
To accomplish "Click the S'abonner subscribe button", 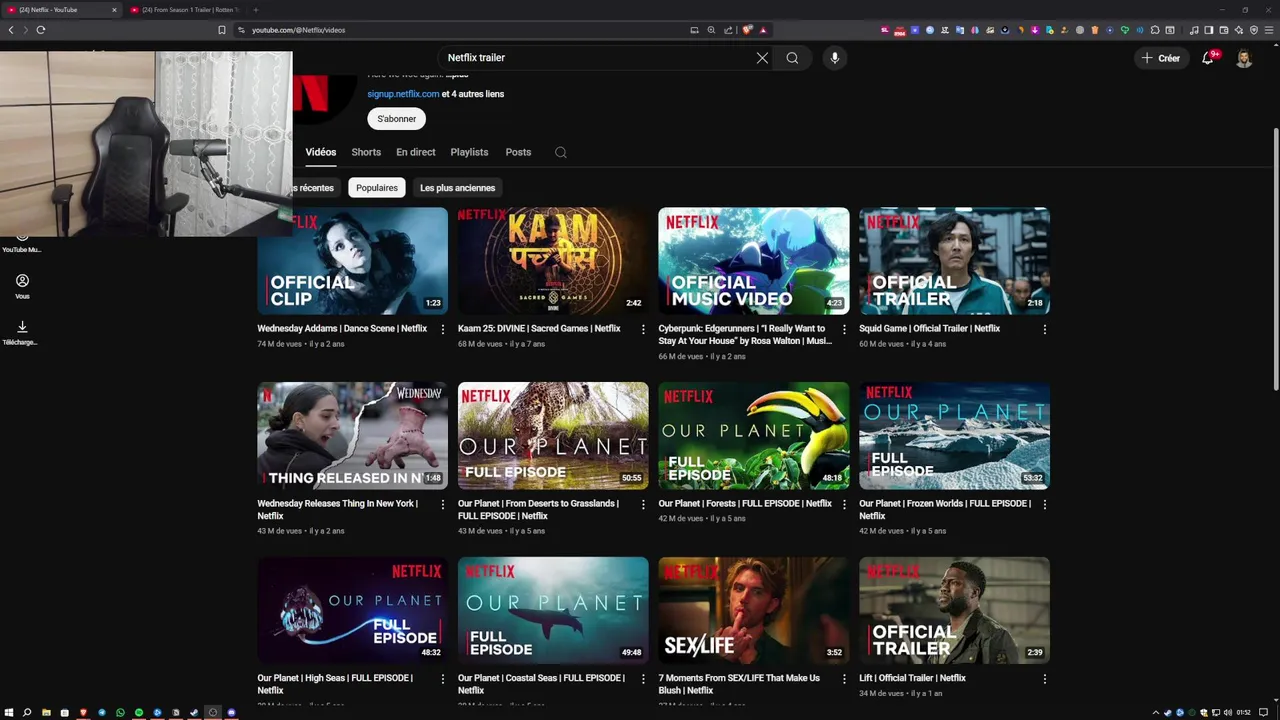I will coord(397,119).
